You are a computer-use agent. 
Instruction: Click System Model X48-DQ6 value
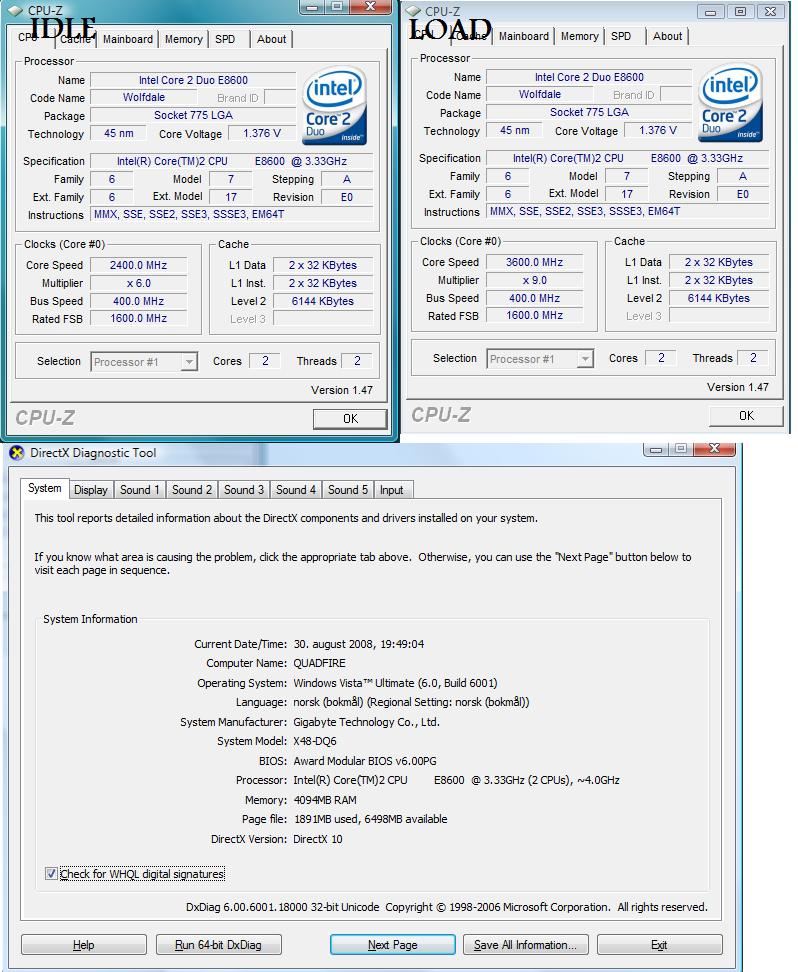pos(315,741)
